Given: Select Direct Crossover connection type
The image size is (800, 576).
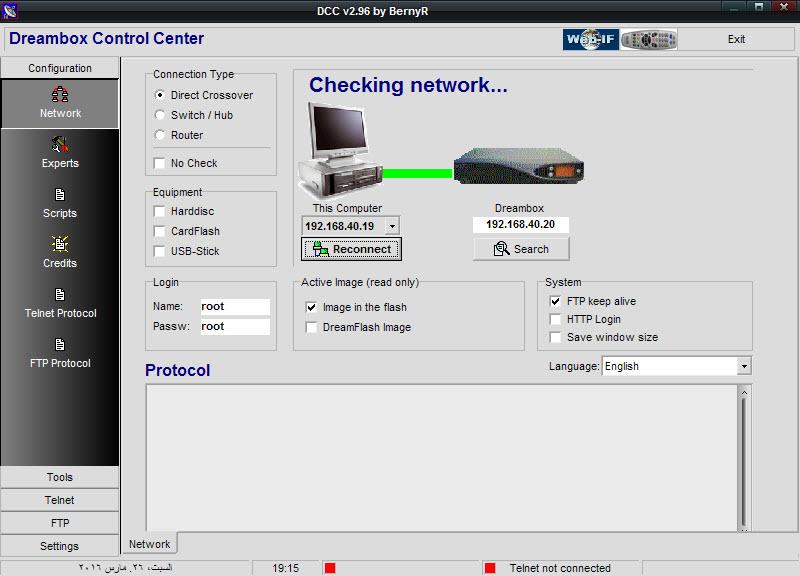Looking at the screenshot, I should 160,95.
